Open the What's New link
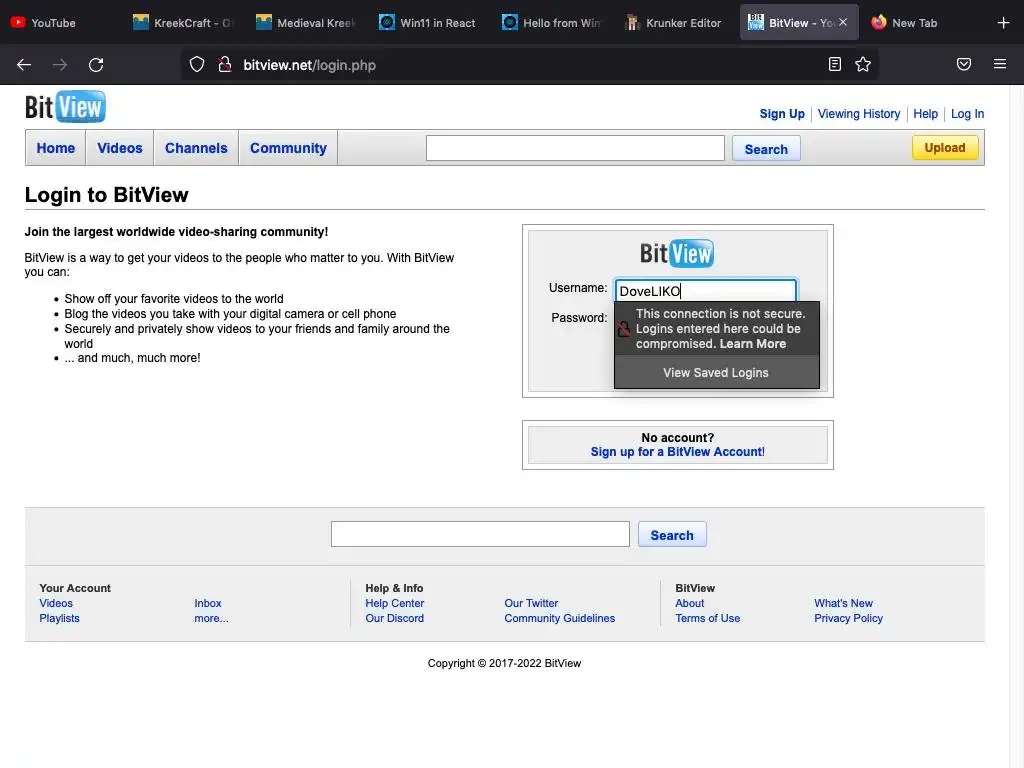 pos(843,603)
